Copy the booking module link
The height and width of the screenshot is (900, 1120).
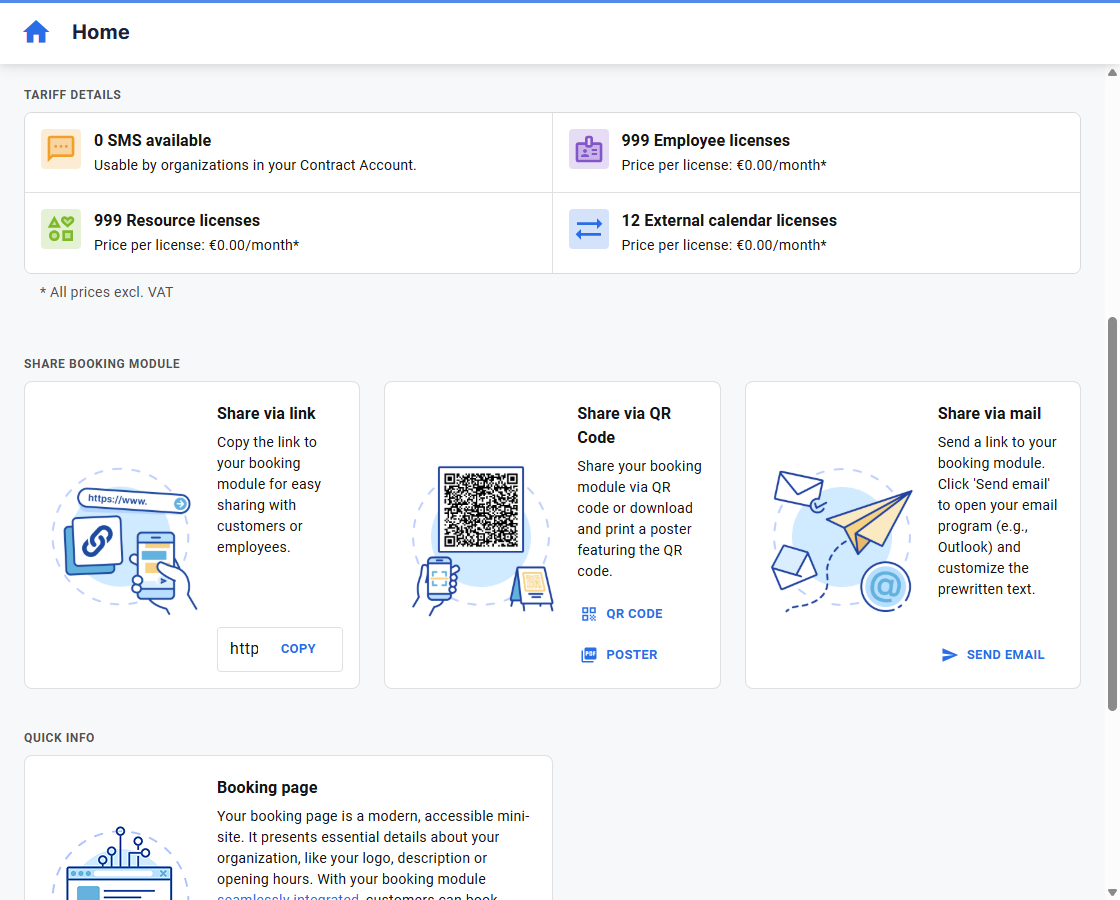tap(298, 649)
